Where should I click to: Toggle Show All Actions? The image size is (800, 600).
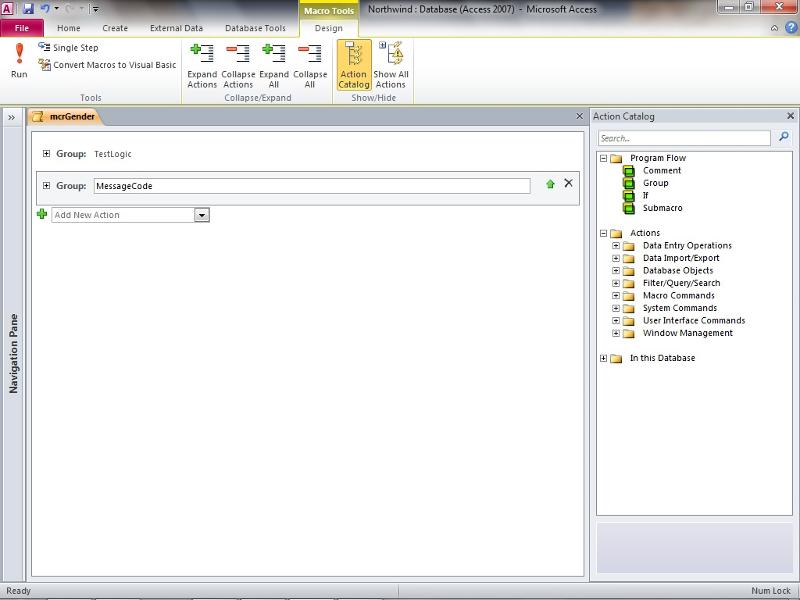tap(391, 65)
